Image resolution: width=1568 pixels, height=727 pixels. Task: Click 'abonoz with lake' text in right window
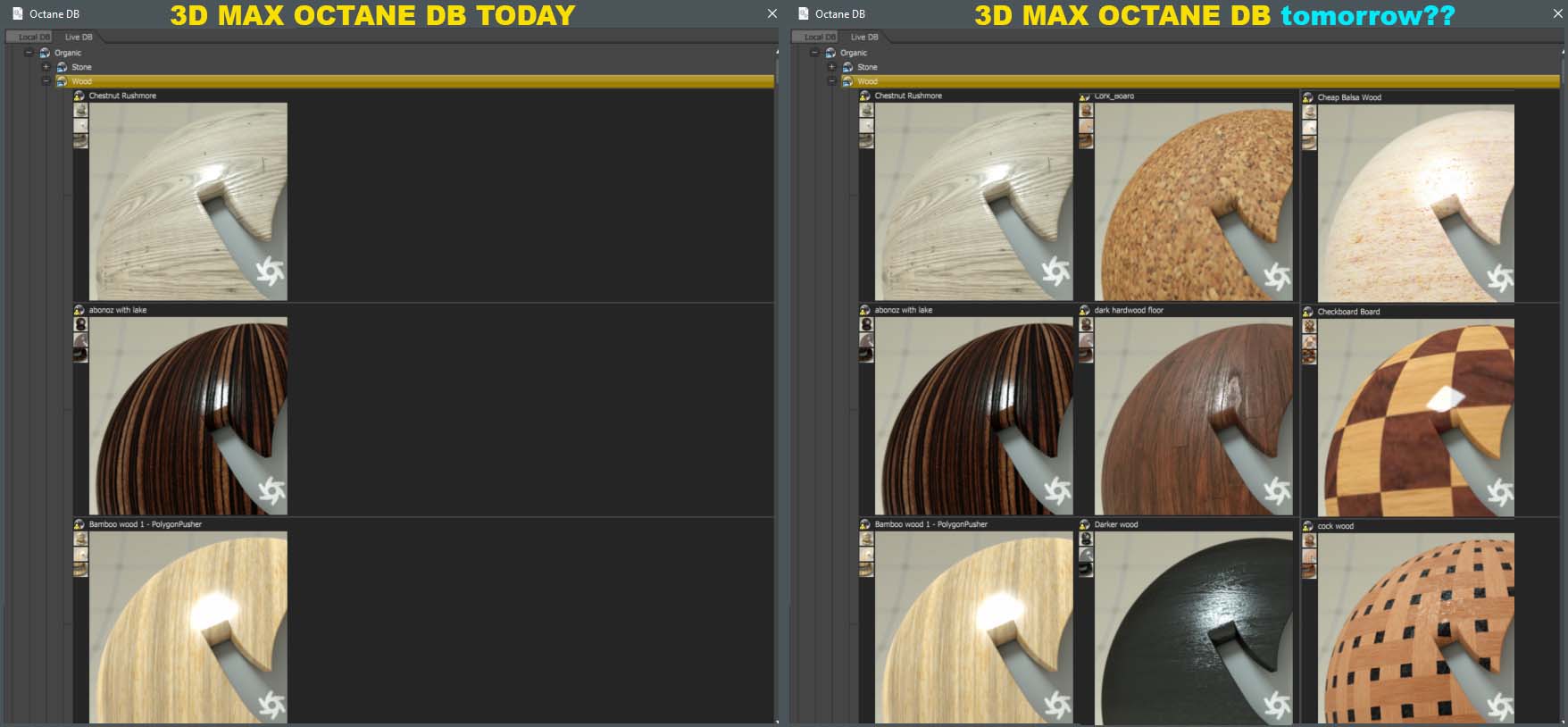click(x=904, y=310)
